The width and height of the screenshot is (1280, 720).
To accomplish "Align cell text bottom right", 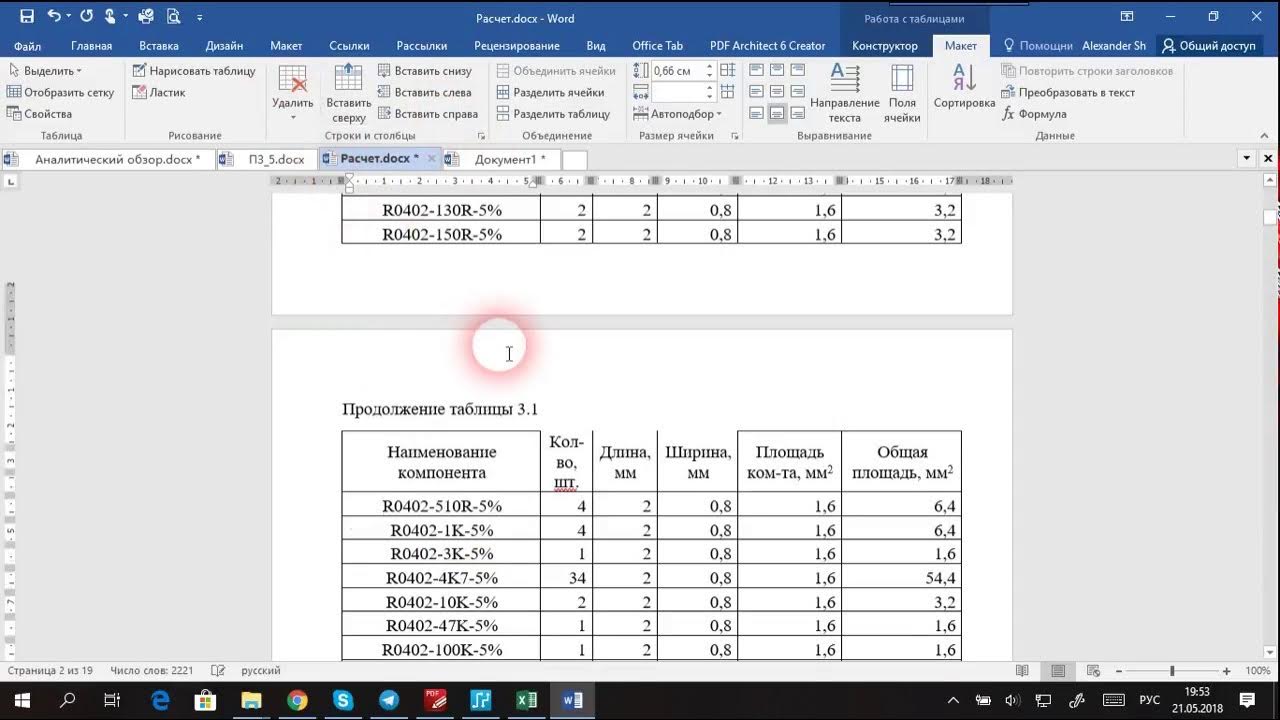I will pos(799,114).
